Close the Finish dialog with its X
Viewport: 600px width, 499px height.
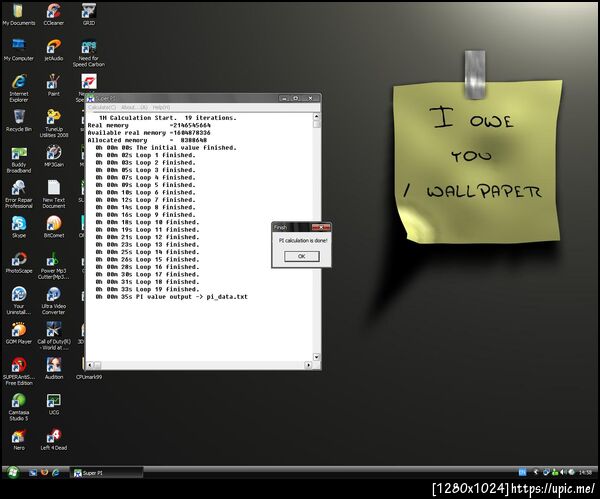point(321,227)
